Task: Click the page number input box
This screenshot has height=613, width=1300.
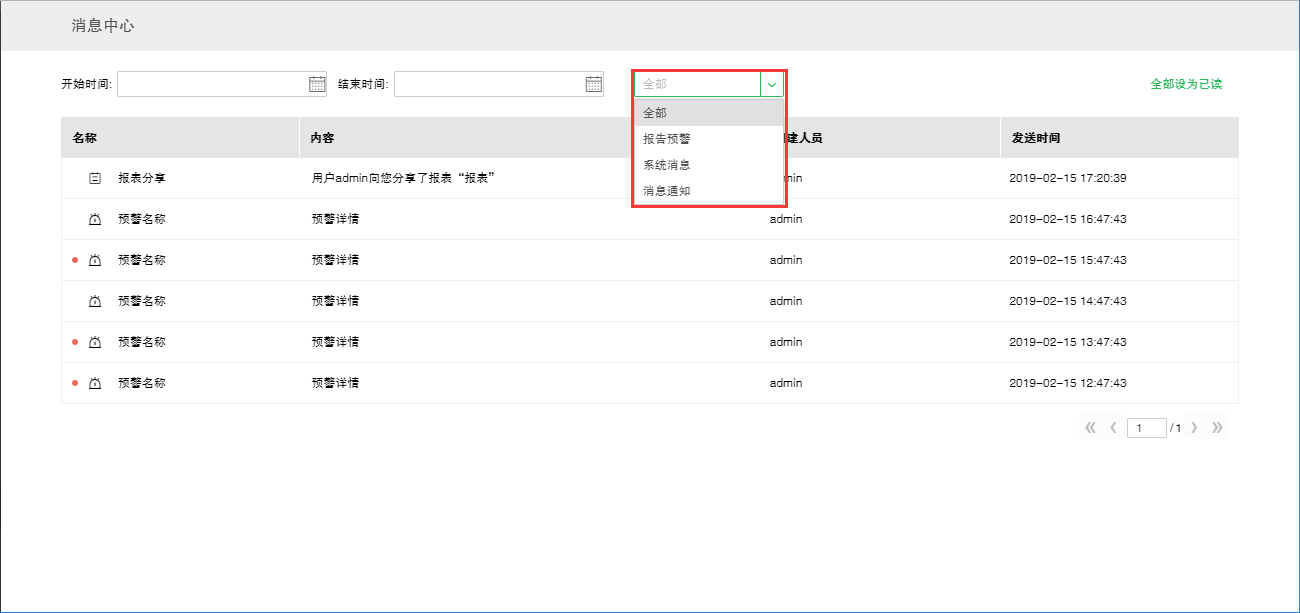Action: coord(1146,428)
